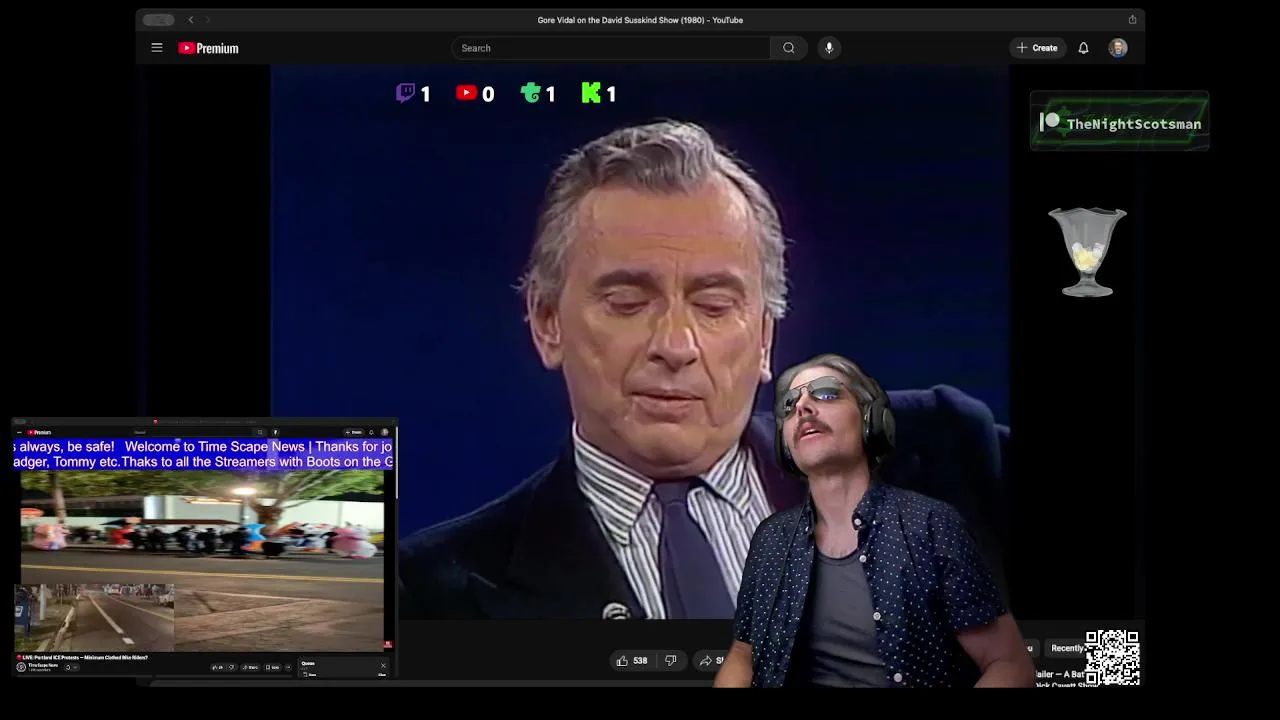The height and width of the screenshot is (720, 1280).
Task: Click inset window Create button
Action: click(356, 432)
